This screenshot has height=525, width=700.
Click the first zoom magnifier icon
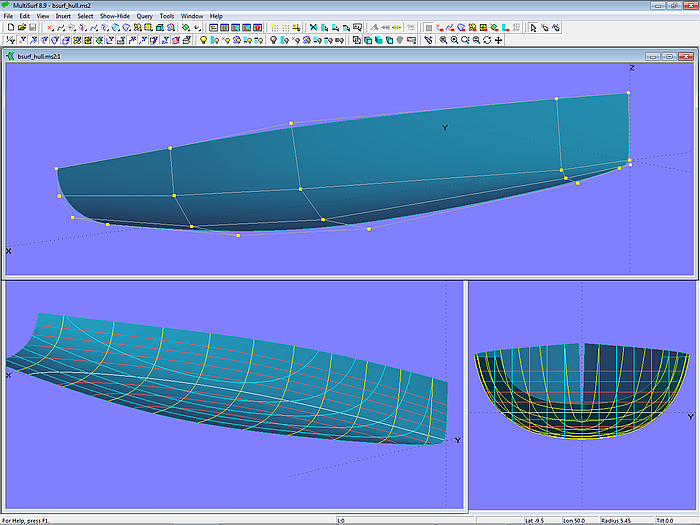443,41
